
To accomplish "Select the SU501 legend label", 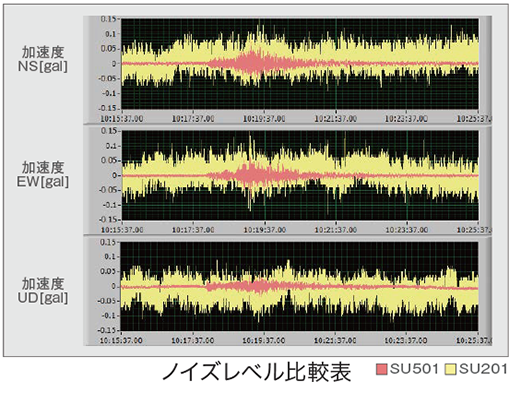I will [414, 369].
